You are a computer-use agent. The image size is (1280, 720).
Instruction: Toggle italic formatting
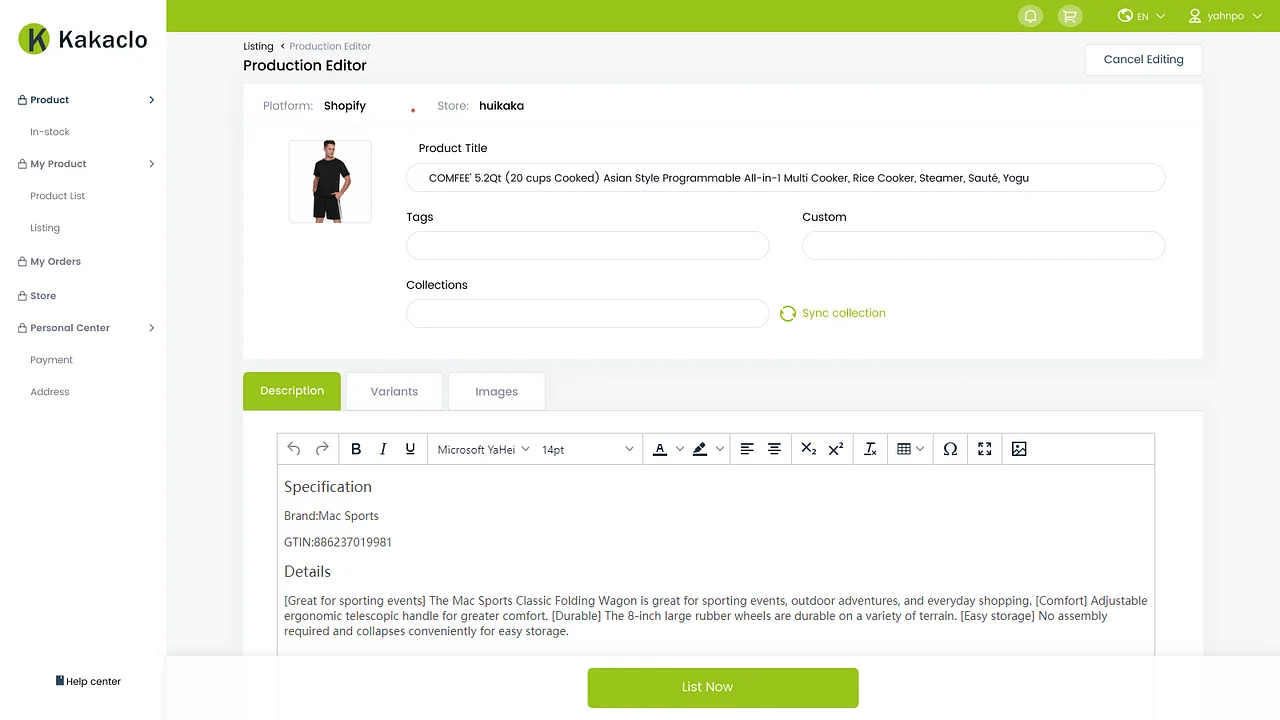click(x=383, y=449)
